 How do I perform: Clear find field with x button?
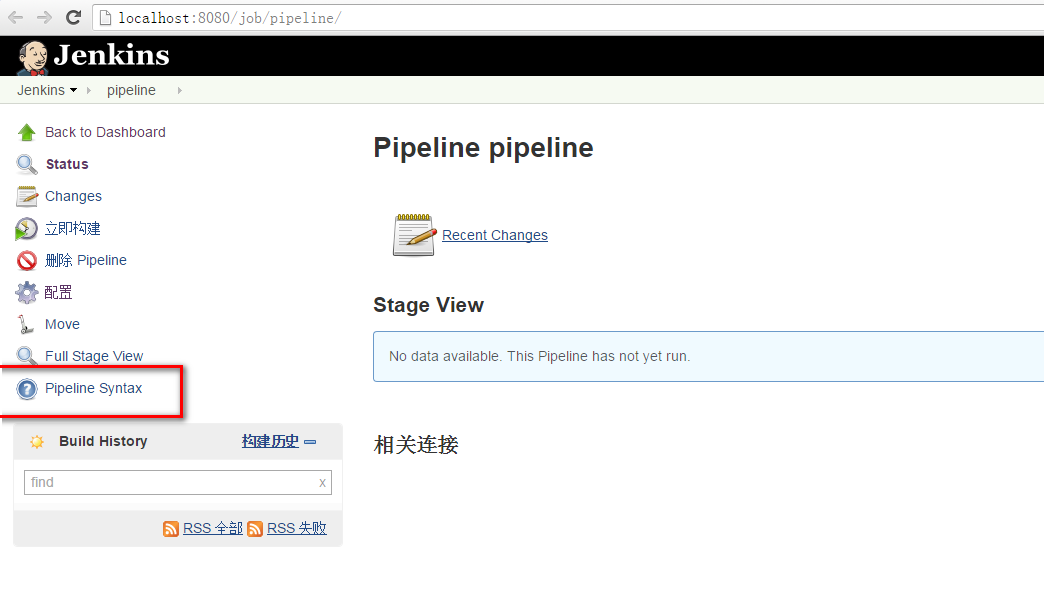click(x=322, y=483)
